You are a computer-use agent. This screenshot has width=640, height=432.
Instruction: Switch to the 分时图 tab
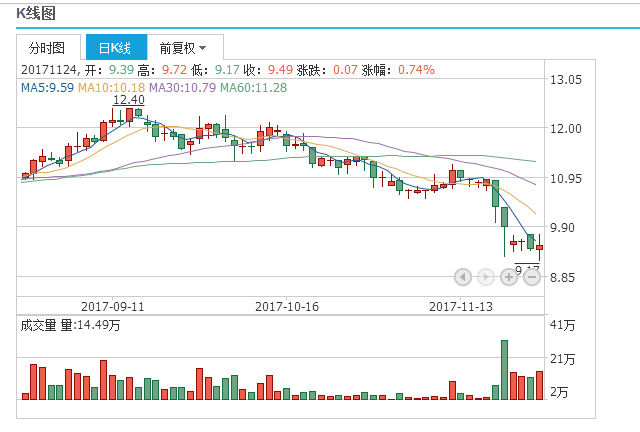[x=47, y=48]
